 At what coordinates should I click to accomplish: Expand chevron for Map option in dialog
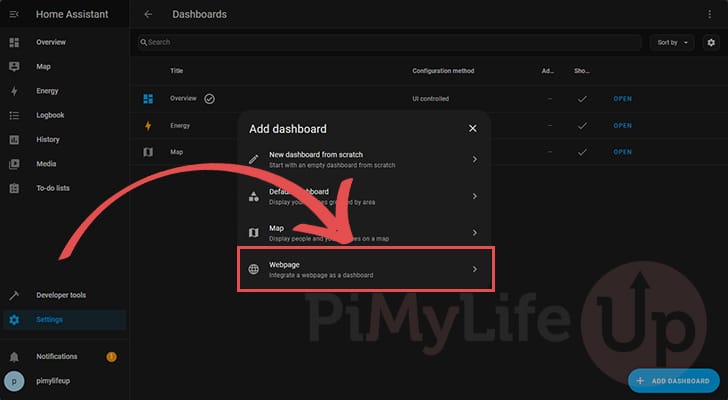pos(474,233)
